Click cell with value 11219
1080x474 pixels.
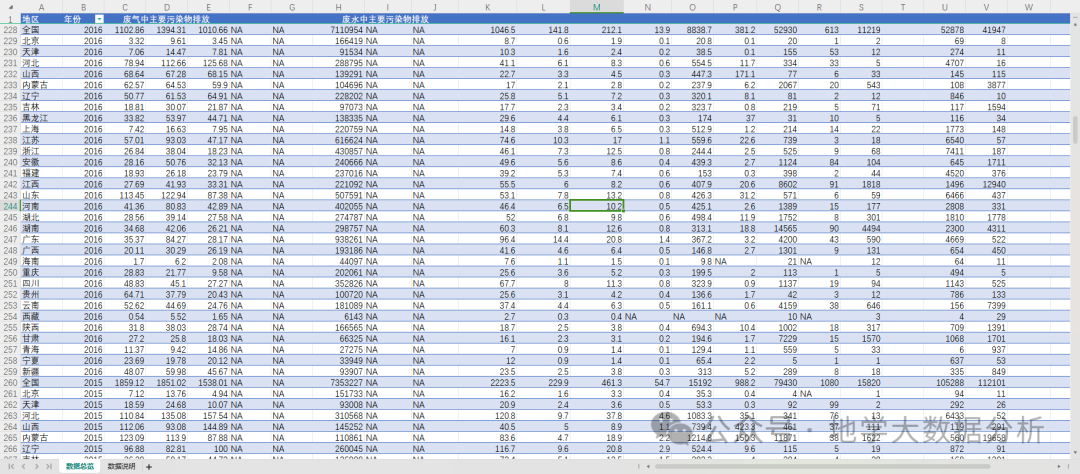861,30
